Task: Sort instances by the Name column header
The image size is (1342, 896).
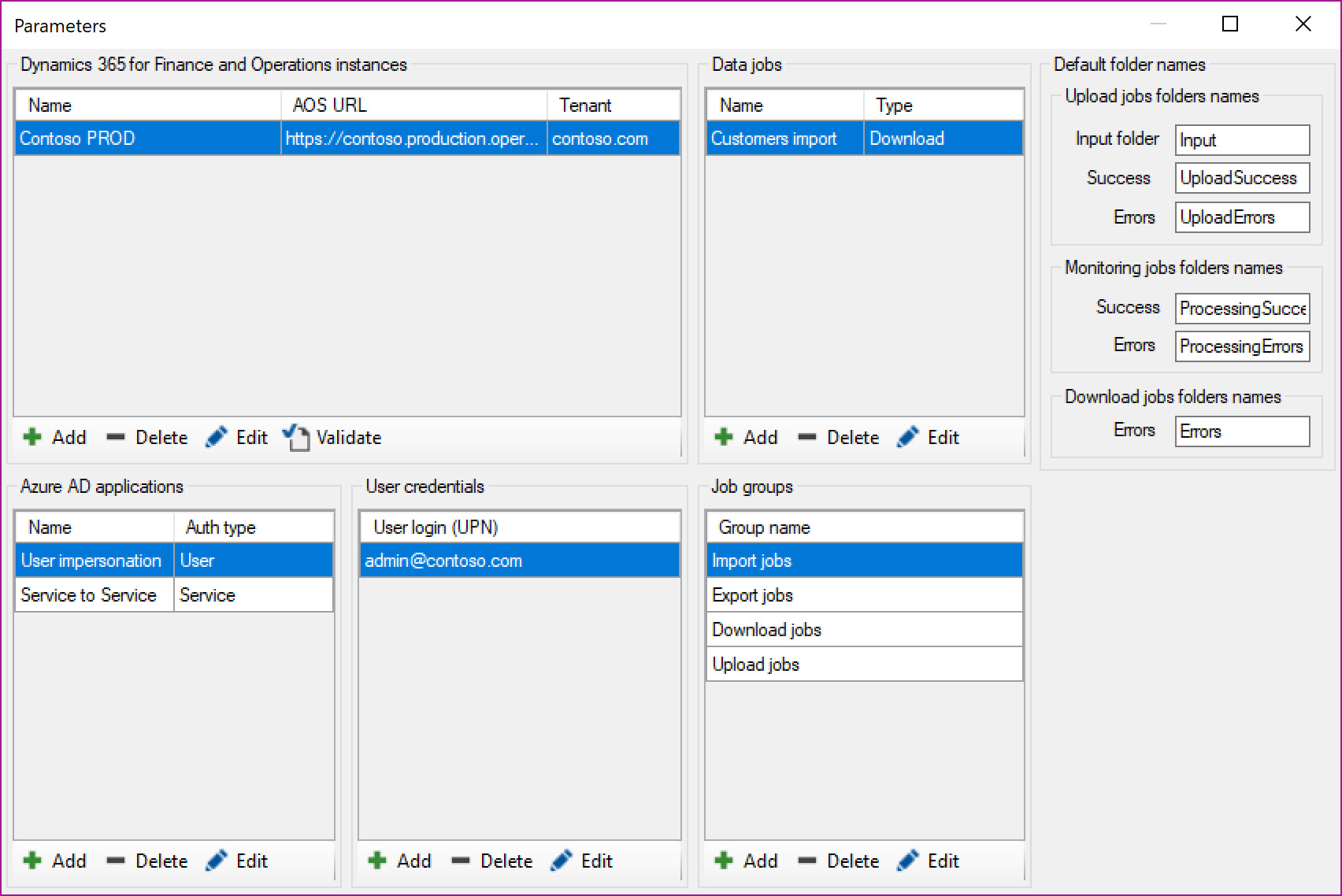Action: tap(148, 105)
